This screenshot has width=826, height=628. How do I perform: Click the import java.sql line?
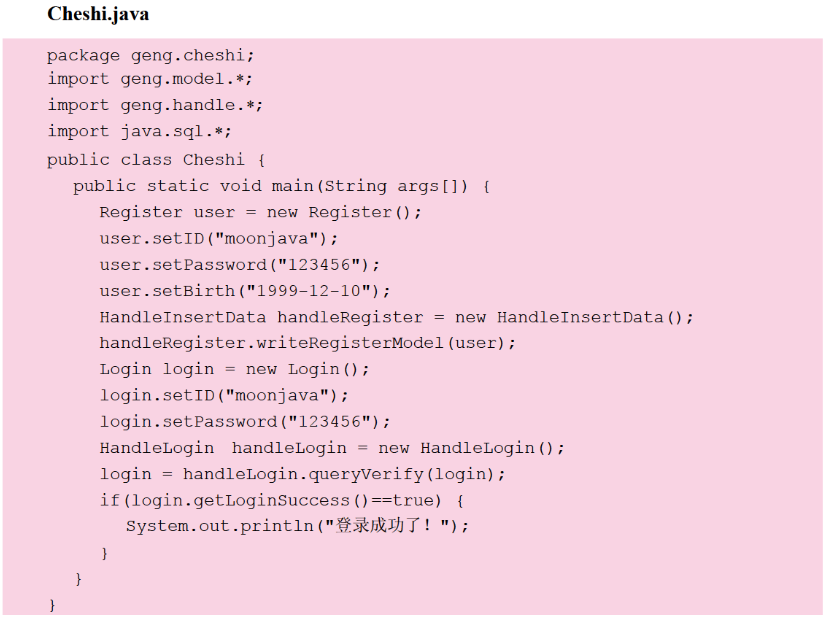click(140, 131)
